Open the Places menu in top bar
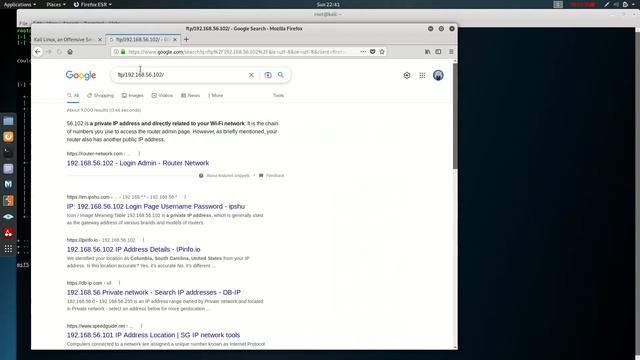The height and width of the screenshot is (360, 640). point(56,4)
